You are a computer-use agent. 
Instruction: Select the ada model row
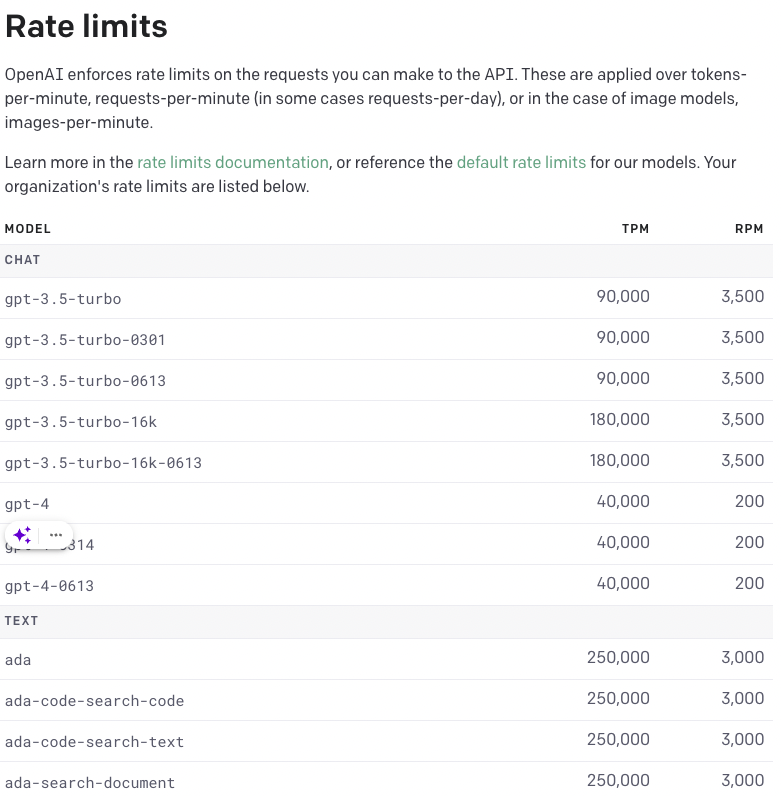[386, 659]
